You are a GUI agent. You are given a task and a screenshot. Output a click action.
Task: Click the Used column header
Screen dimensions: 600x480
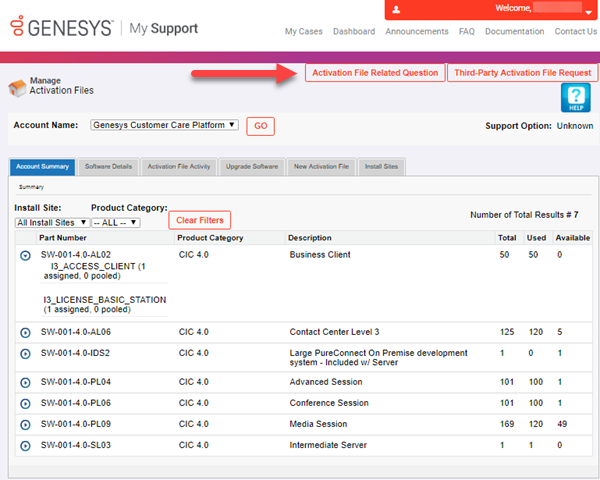(536, 238)
